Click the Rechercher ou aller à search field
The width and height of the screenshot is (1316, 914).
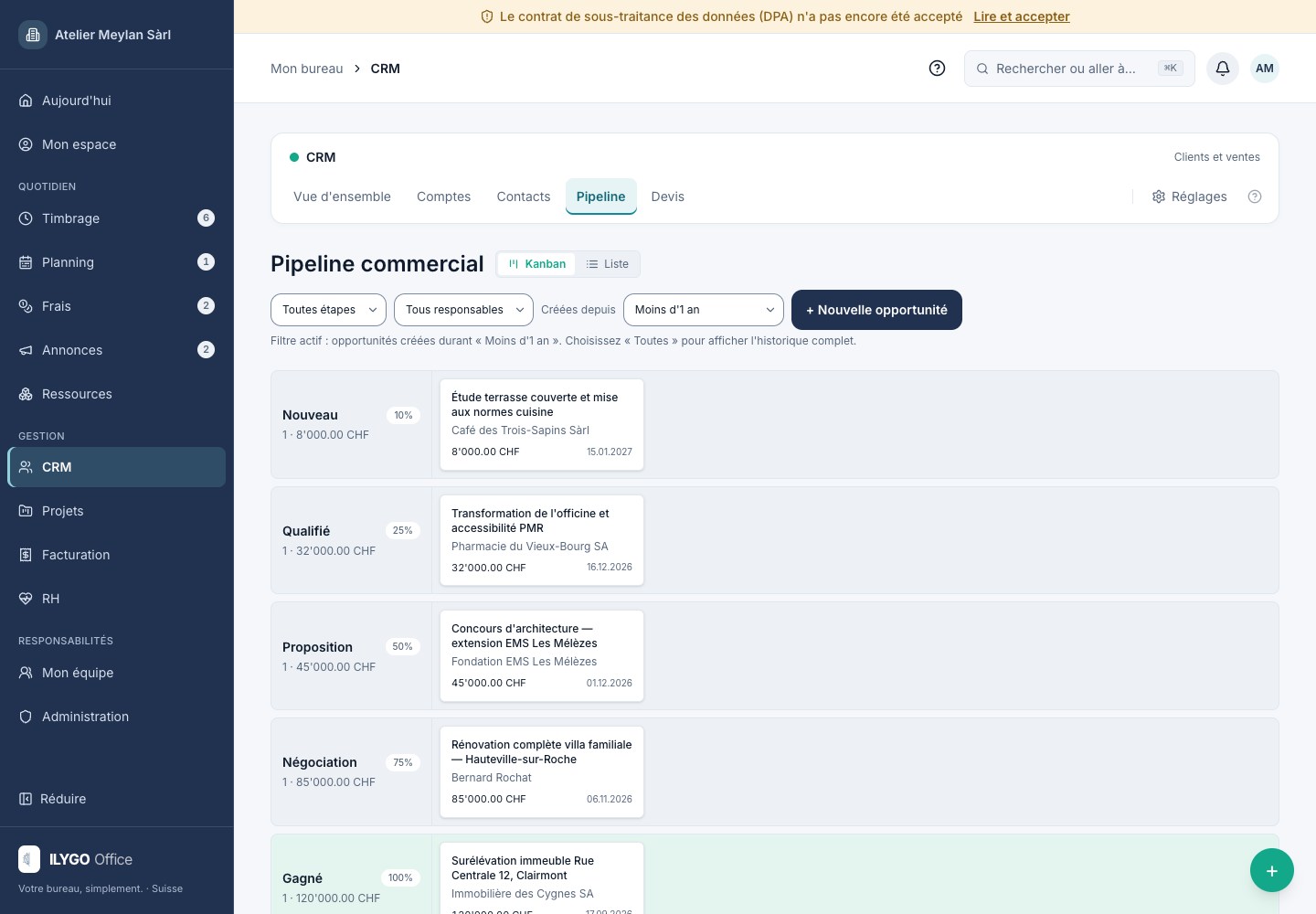(1079, 69)
